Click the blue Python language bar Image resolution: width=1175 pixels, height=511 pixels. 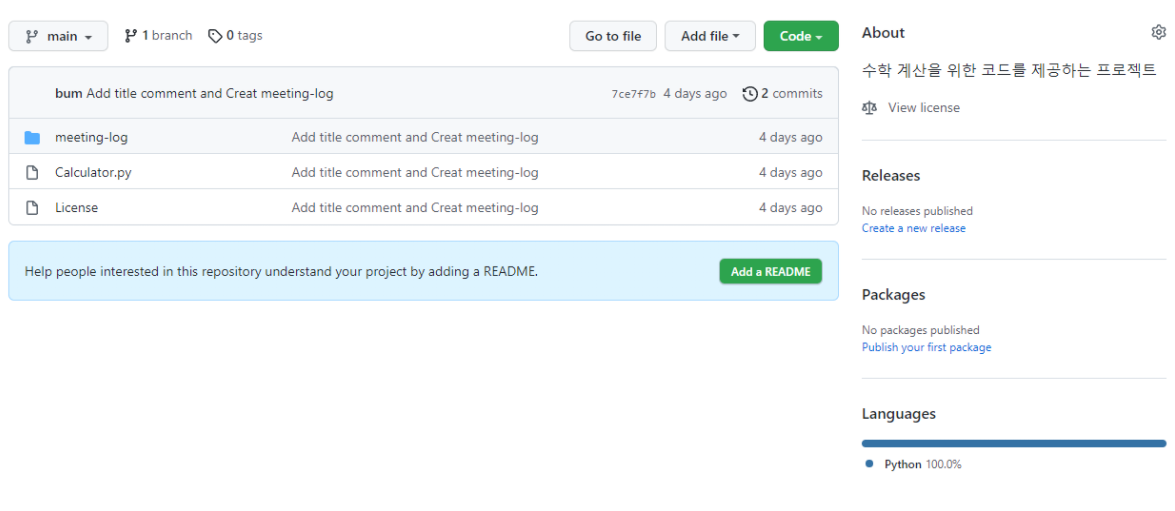[x=1014, y=444]
